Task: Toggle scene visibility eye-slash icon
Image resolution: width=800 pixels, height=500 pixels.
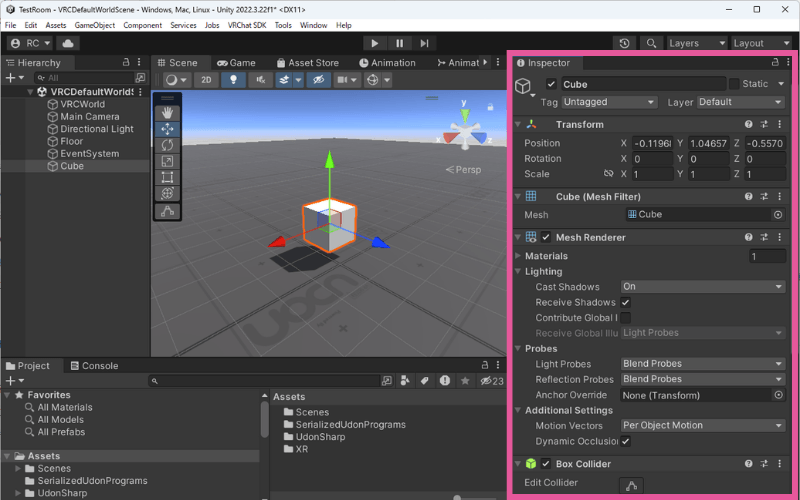Action: tap(318, 80)
